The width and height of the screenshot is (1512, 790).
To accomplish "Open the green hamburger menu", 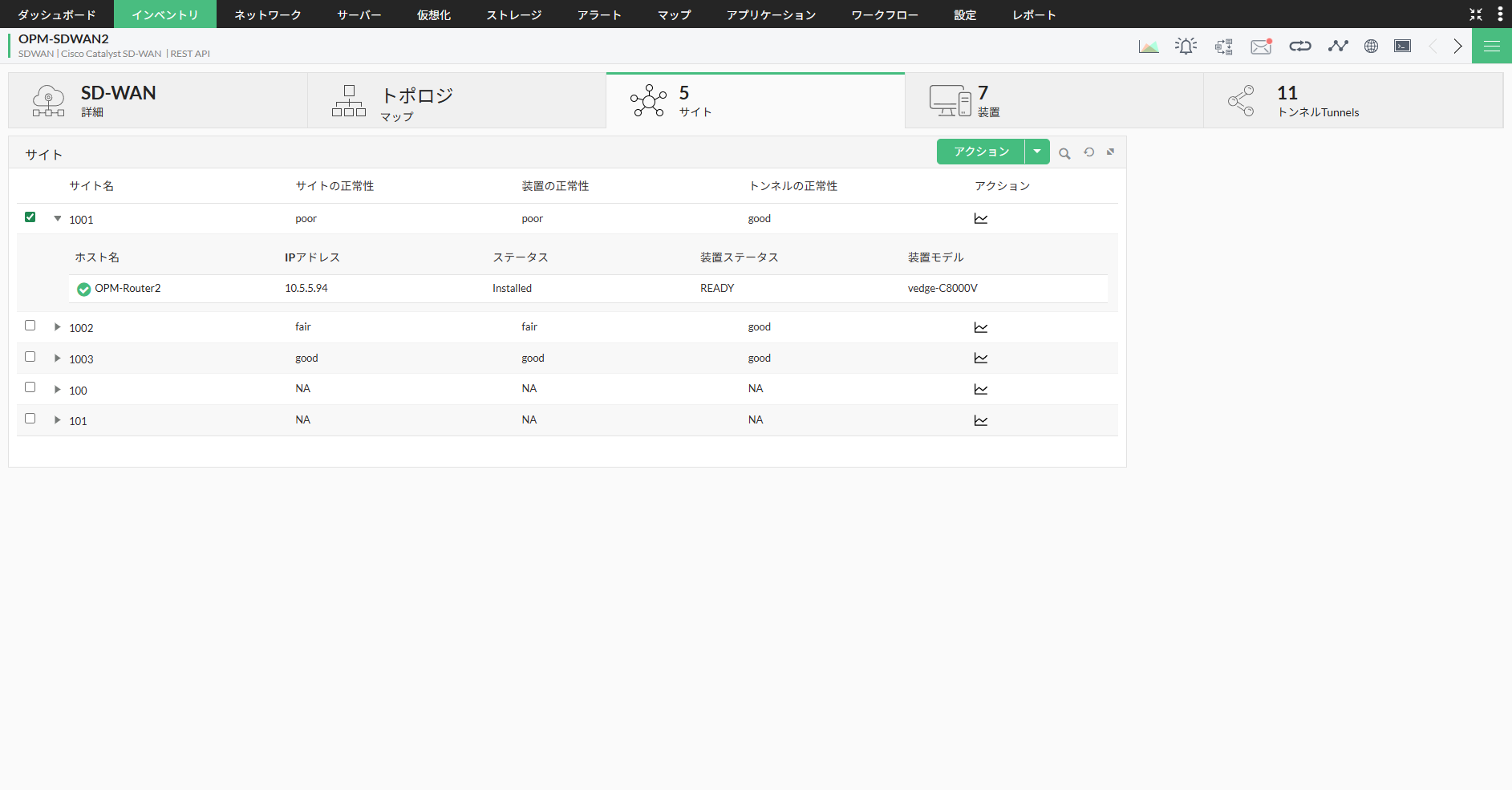I will (1492, 47).
